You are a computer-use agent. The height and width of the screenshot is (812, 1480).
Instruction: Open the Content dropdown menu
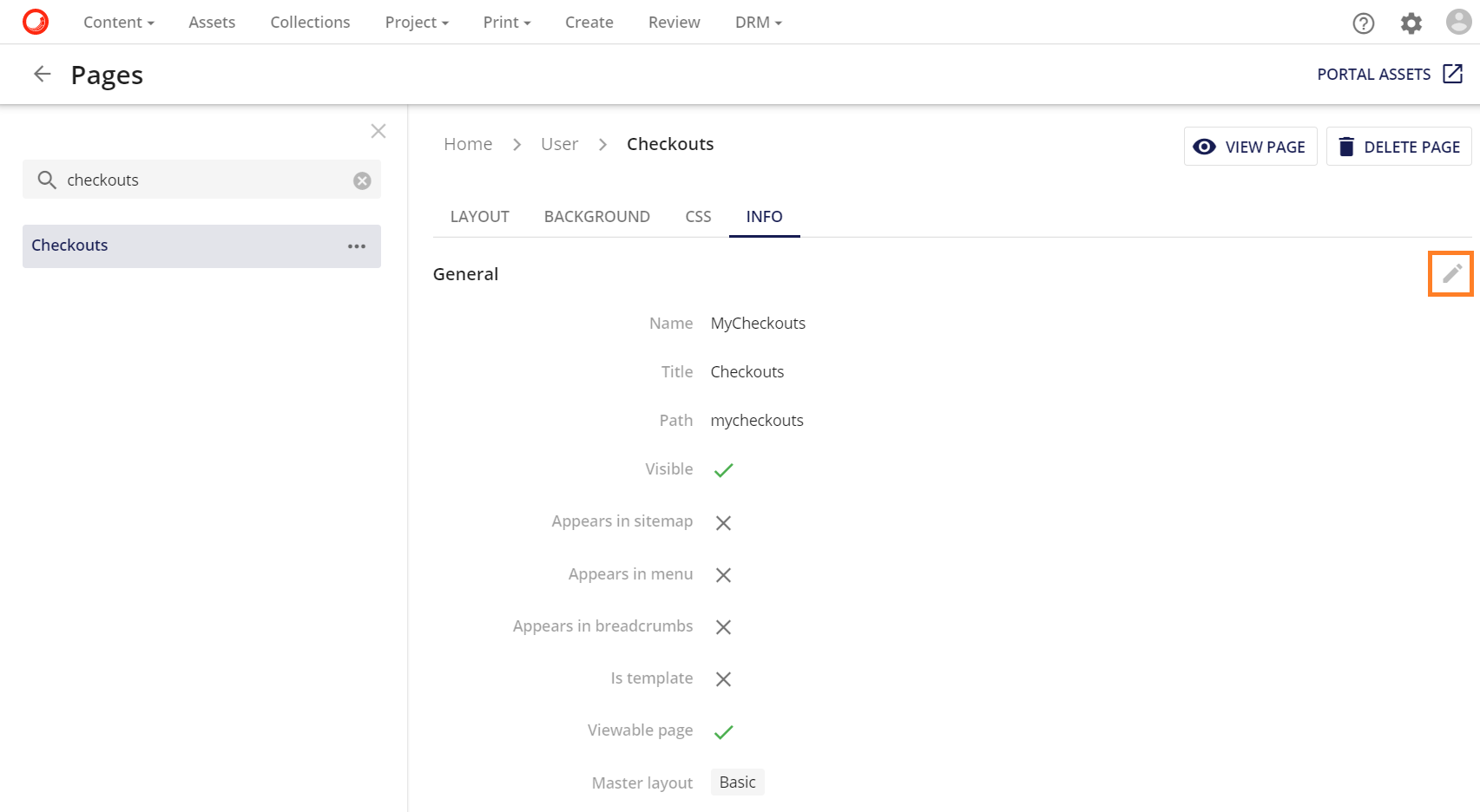118,22
